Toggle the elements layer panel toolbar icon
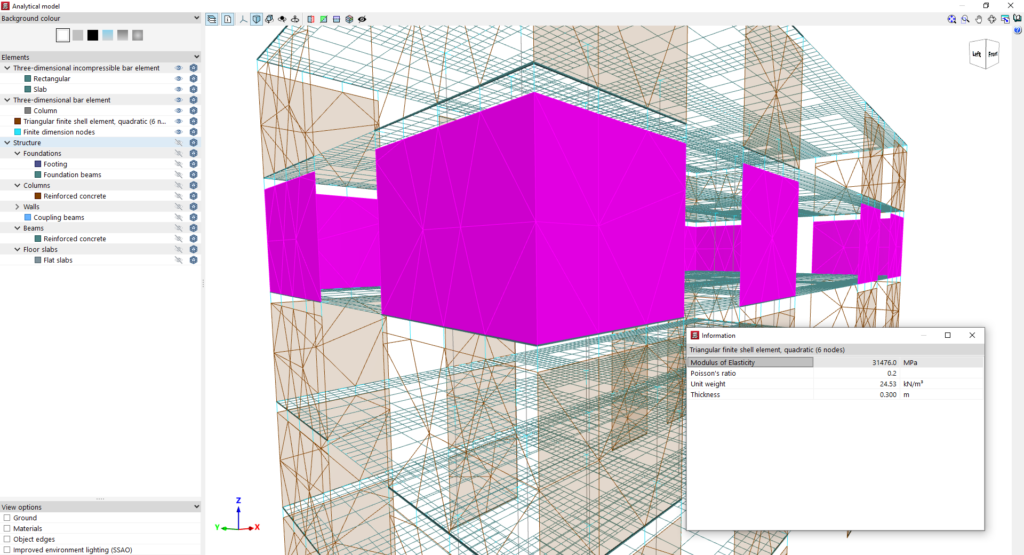Image resolution: width=1024 pixels, height=555 pixels. 212,19
